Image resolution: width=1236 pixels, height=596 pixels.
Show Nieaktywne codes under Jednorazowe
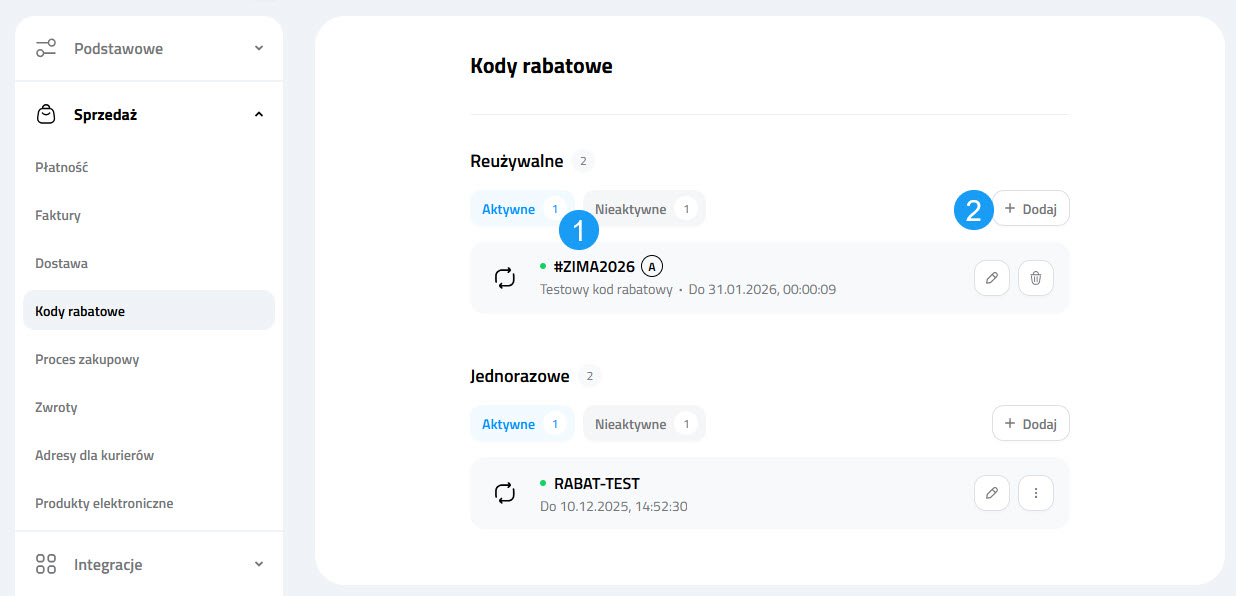(643, 424)
